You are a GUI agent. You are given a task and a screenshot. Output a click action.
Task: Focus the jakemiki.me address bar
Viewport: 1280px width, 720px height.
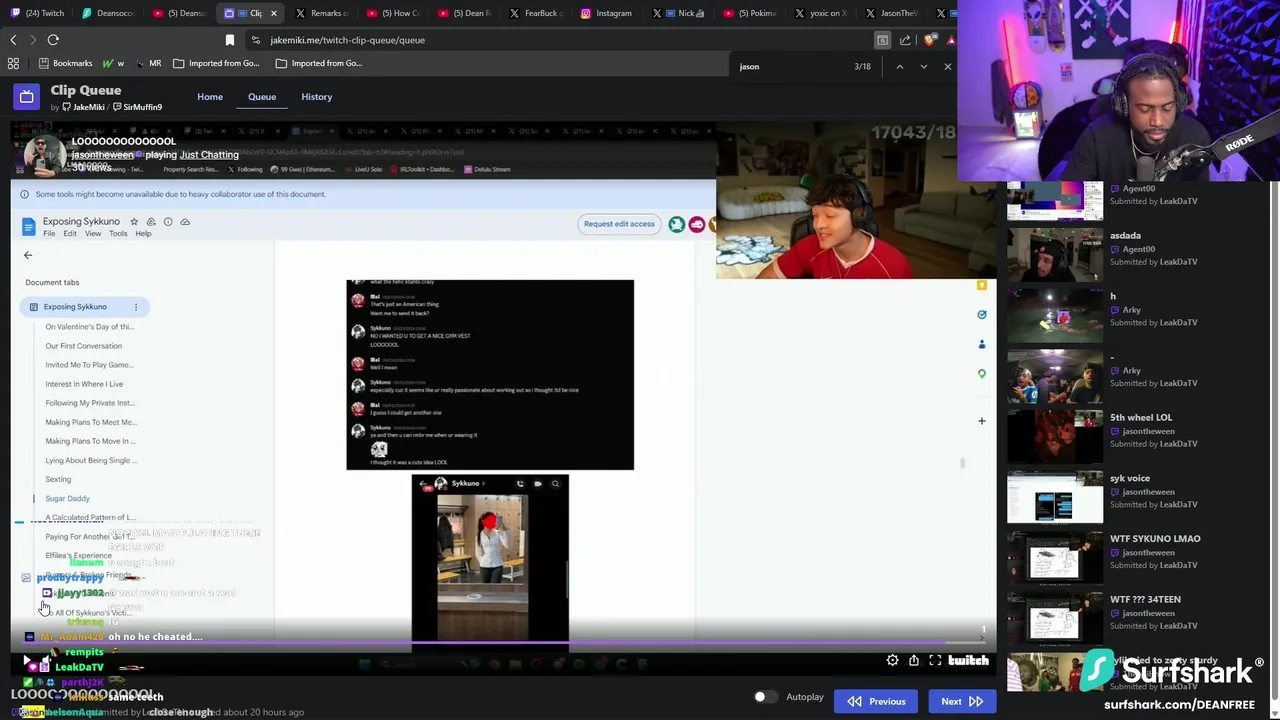(560, 40)
